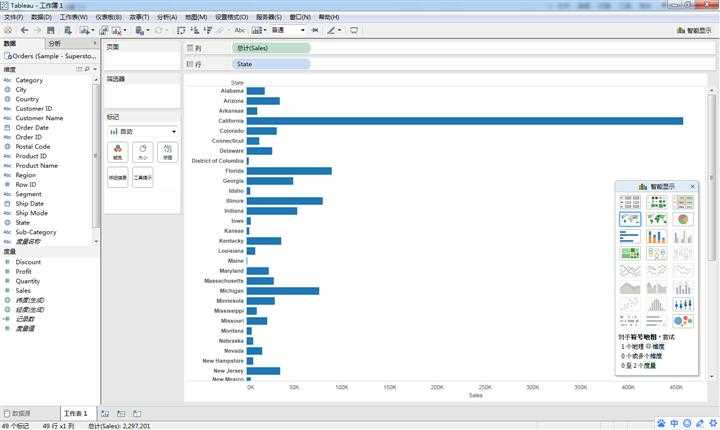This screenshot has height=430, width=720.
Task: Open the Analysis menu
Action: coord(167,17)
